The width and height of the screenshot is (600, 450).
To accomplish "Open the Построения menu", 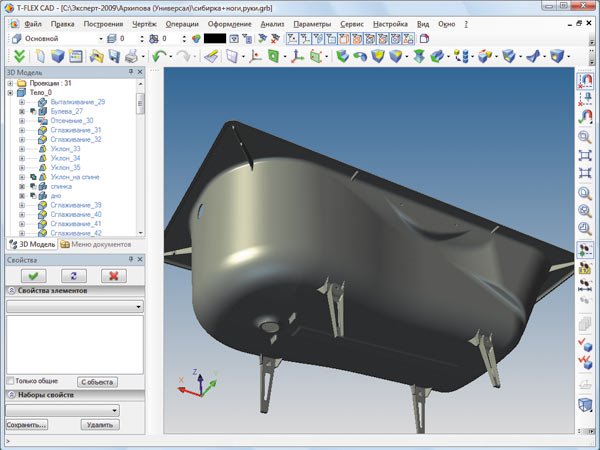I will pos(103,24).
